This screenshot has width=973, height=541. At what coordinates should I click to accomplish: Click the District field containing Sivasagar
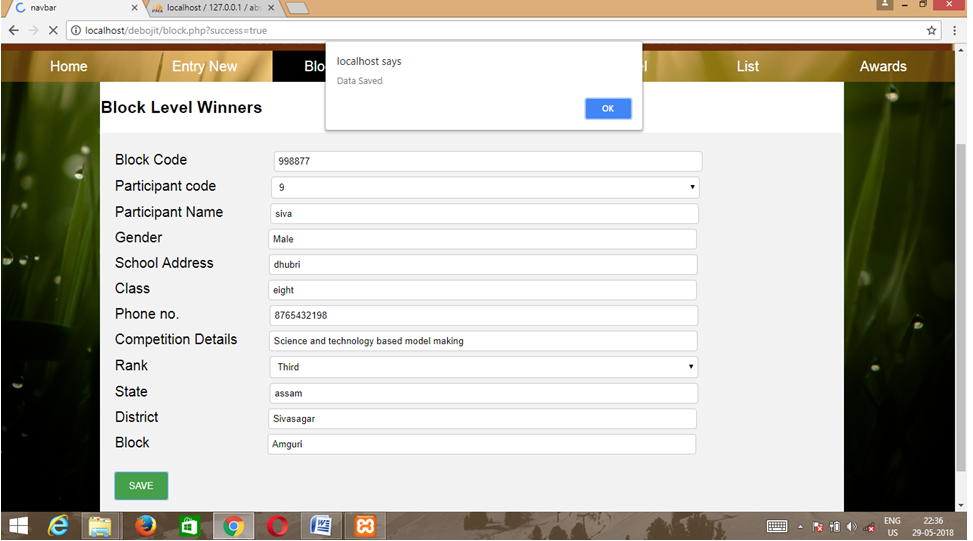[x=483, y=419]
